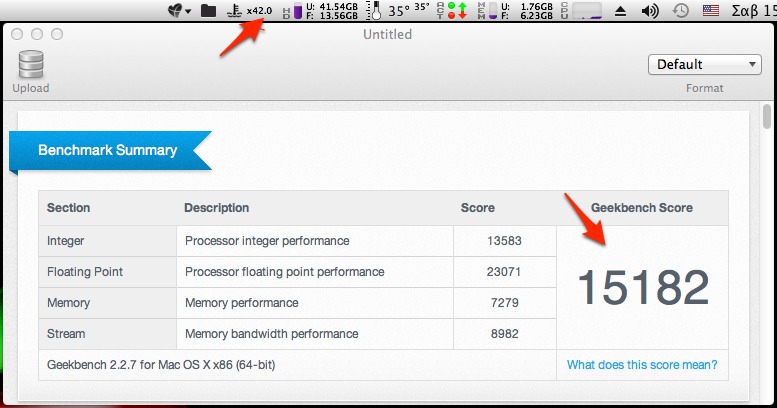Open the x42.0 CPU multiplier menu item

[249, 10]
